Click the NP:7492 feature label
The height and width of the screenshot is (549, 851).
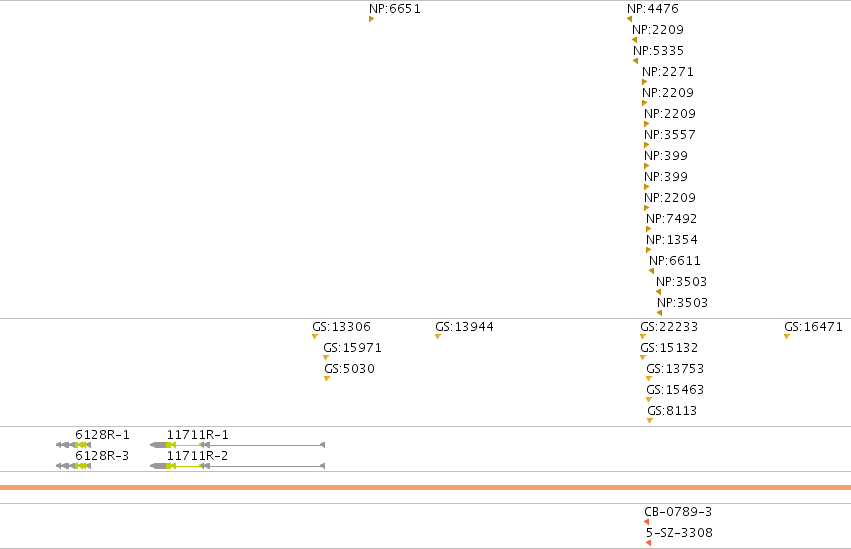click(671, 219)
